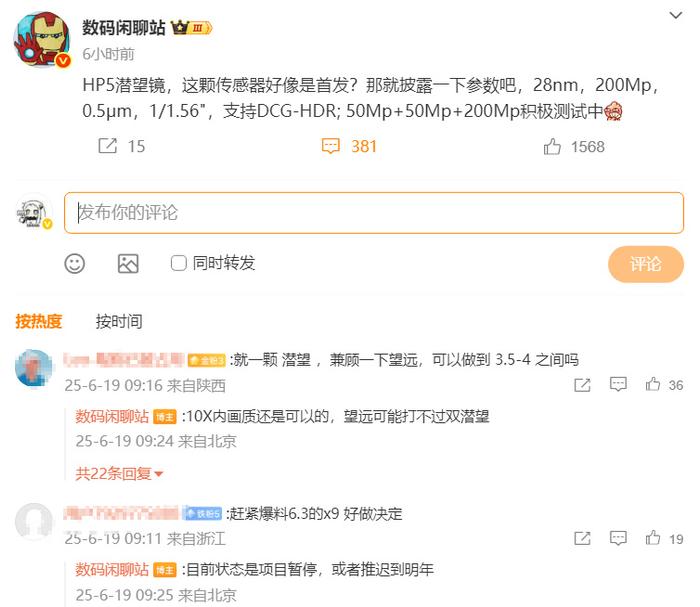
Task: Click the repost icon showing 15
Action: pos(108,146)
